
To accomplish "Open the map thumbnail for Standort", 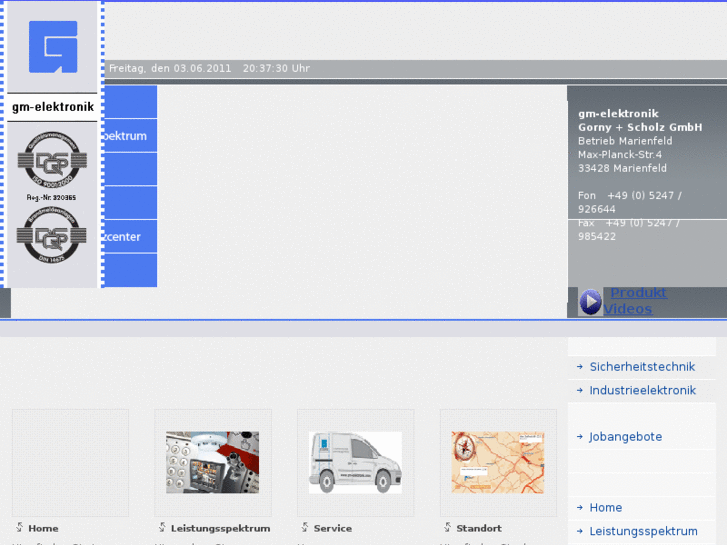I will click(498, 462).
